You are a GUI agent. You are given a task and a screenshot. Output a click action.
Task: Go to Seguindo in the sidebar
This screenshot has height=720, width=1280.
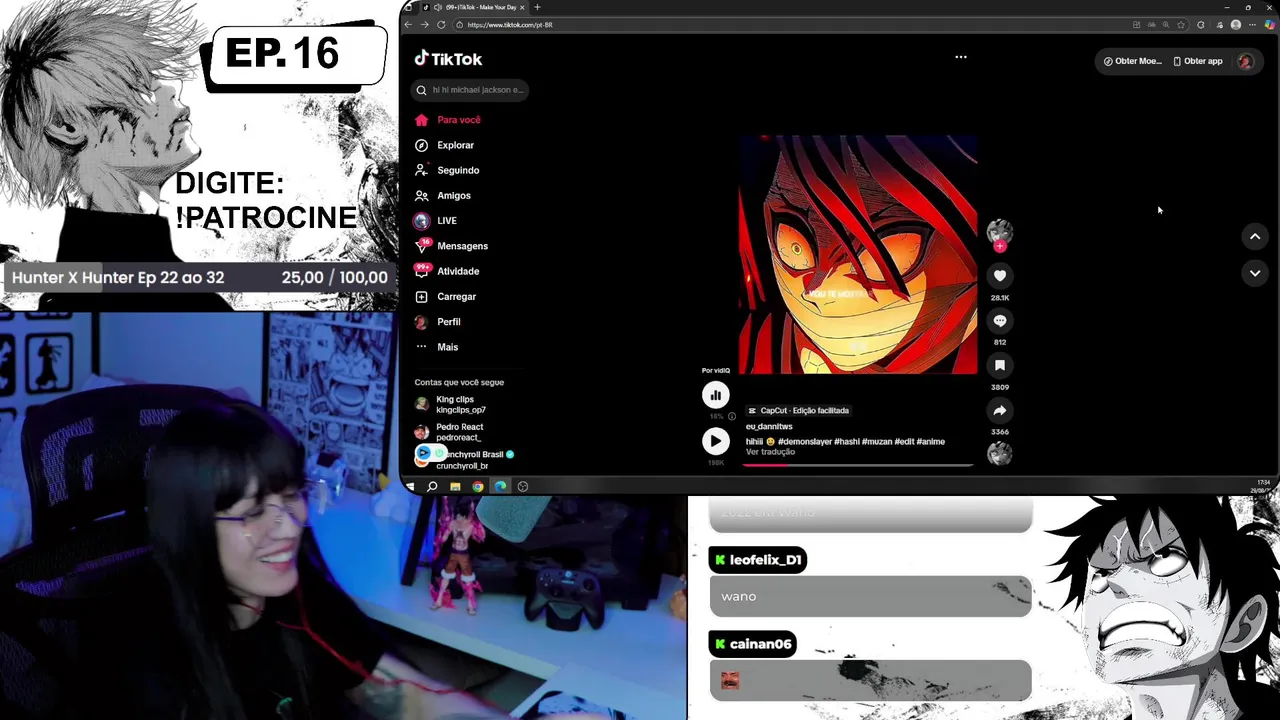pyautogui.click(x=447, y=170)
